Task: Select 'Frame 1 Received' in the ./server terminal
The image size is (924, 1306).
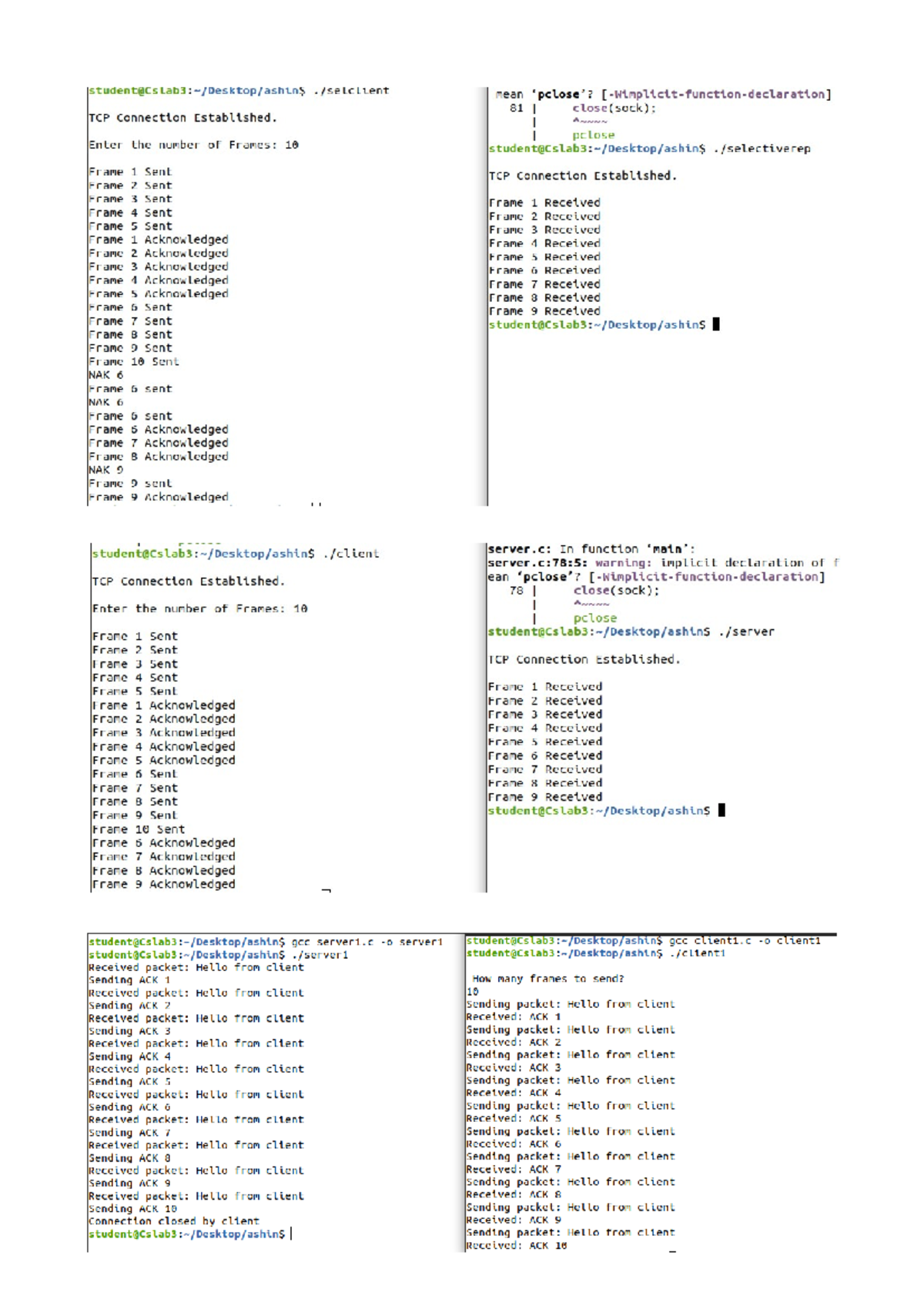Action: tap(545, 687)
